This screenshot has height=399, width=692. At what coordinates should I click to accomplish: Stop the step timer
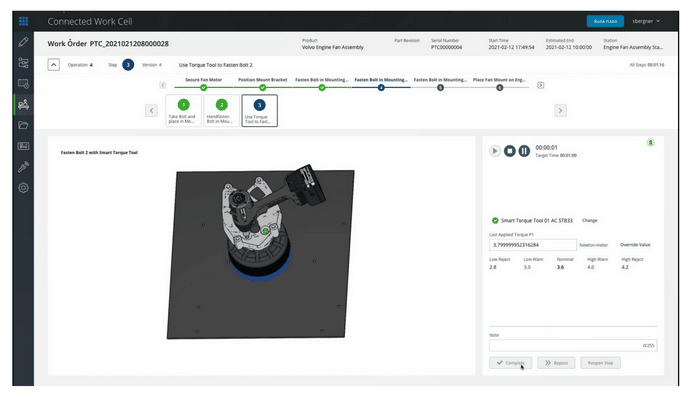tap(510, 151)
